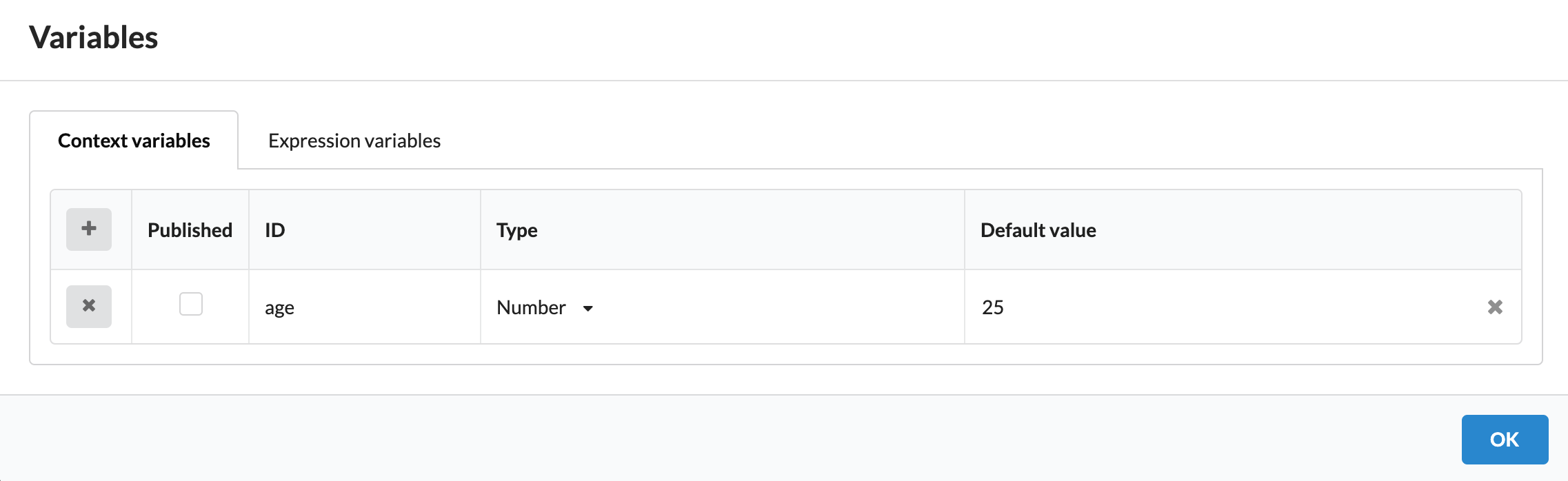1568x481 pixels.
Task: Toggle Published state of the age variable
Action: [x=189, y=305]
